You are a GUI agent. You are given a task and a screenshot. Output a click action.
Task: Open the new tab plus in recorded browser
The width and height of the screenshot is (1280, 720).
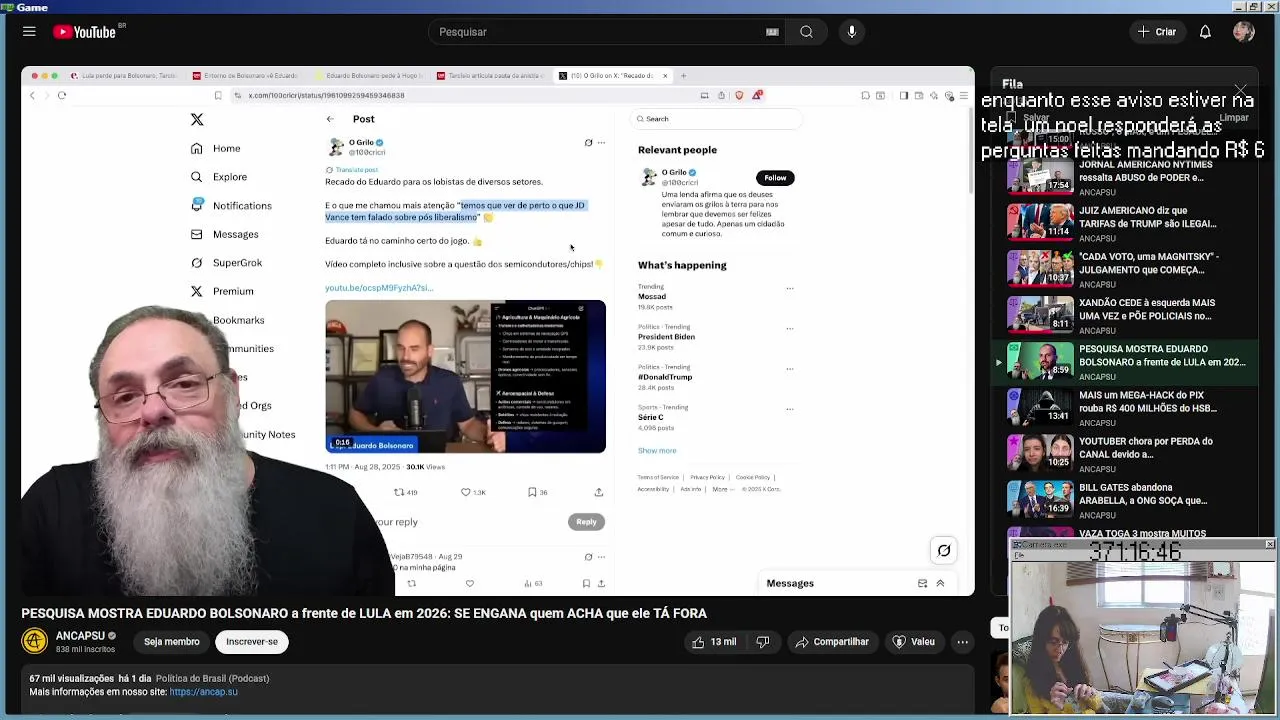[684, 76]
